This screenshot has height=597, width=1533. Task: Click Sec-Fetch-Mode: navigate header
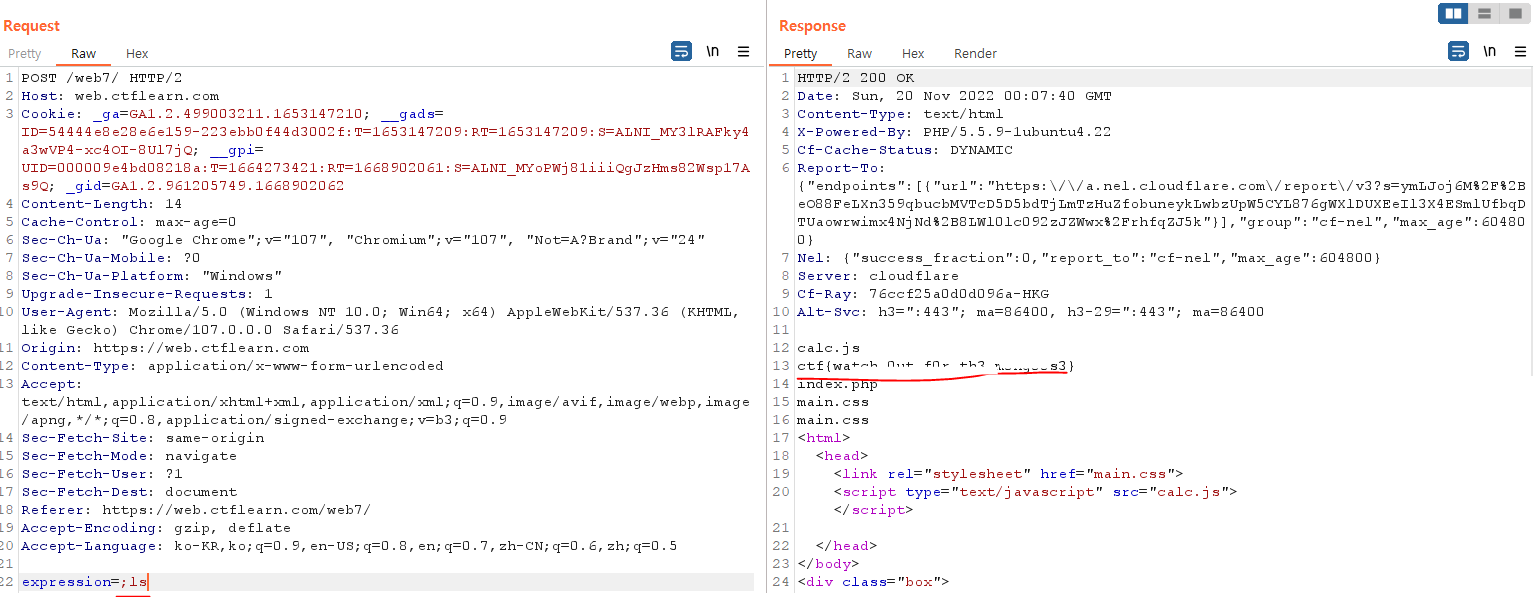point(128,456)
